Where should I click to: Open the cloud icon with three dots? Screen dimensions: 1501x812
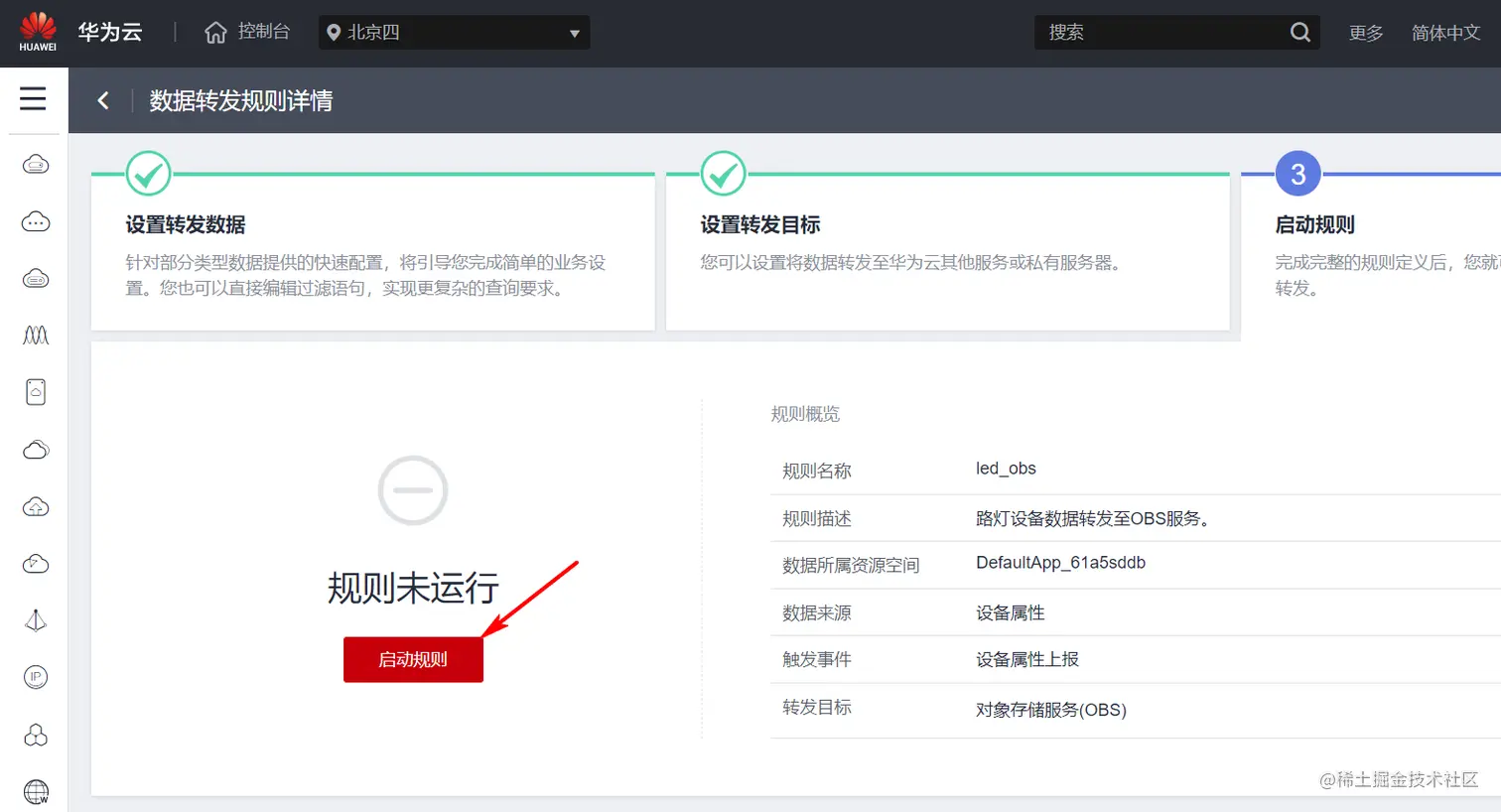[36, 221]
